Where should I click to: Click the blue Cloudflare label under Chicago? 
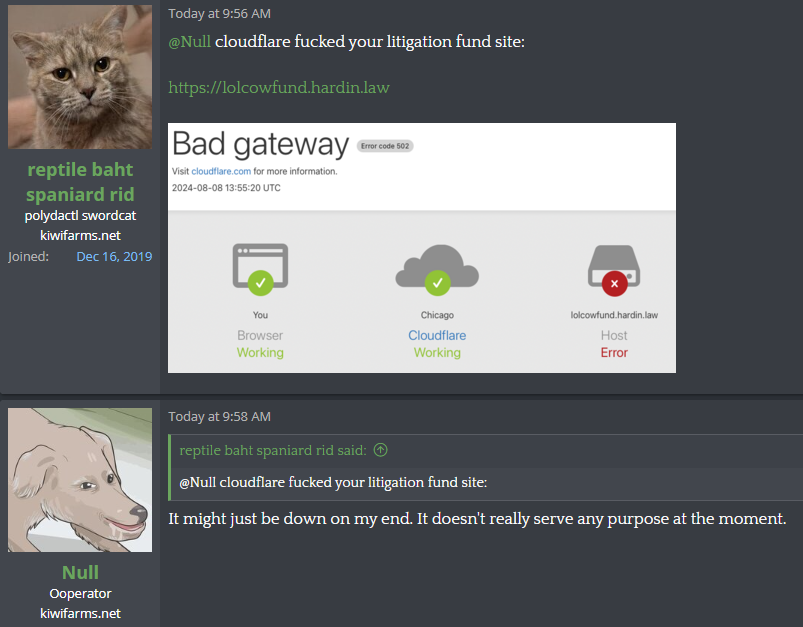click(437, 336)
